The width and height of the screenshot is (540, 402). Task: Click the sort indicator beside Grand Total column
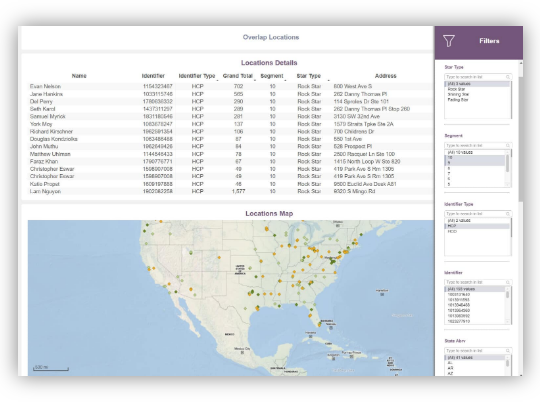tap(255, 80)
